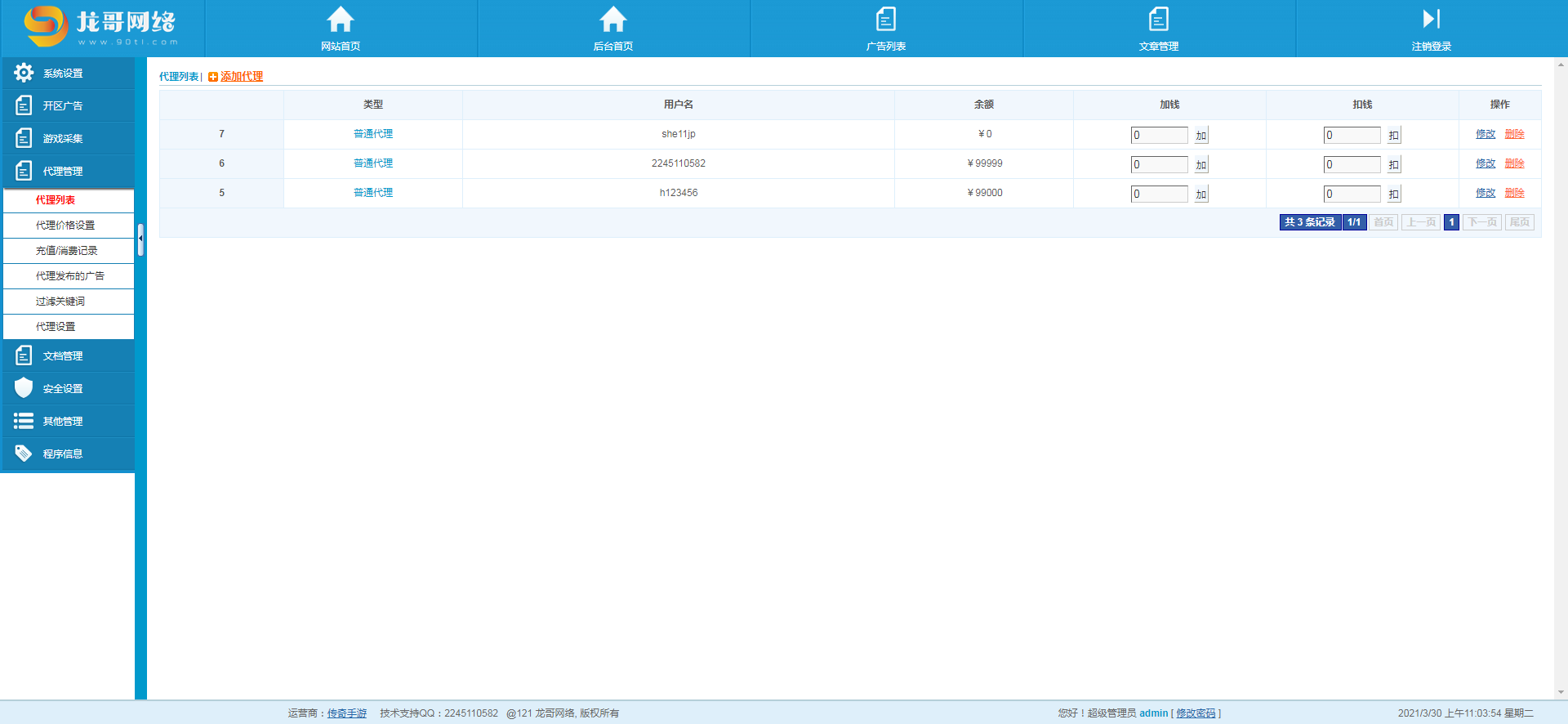Select 代理设置 submenu item
Image resolution: width=1568 pixels, height=724 pixels.
(x=69, y=327)
